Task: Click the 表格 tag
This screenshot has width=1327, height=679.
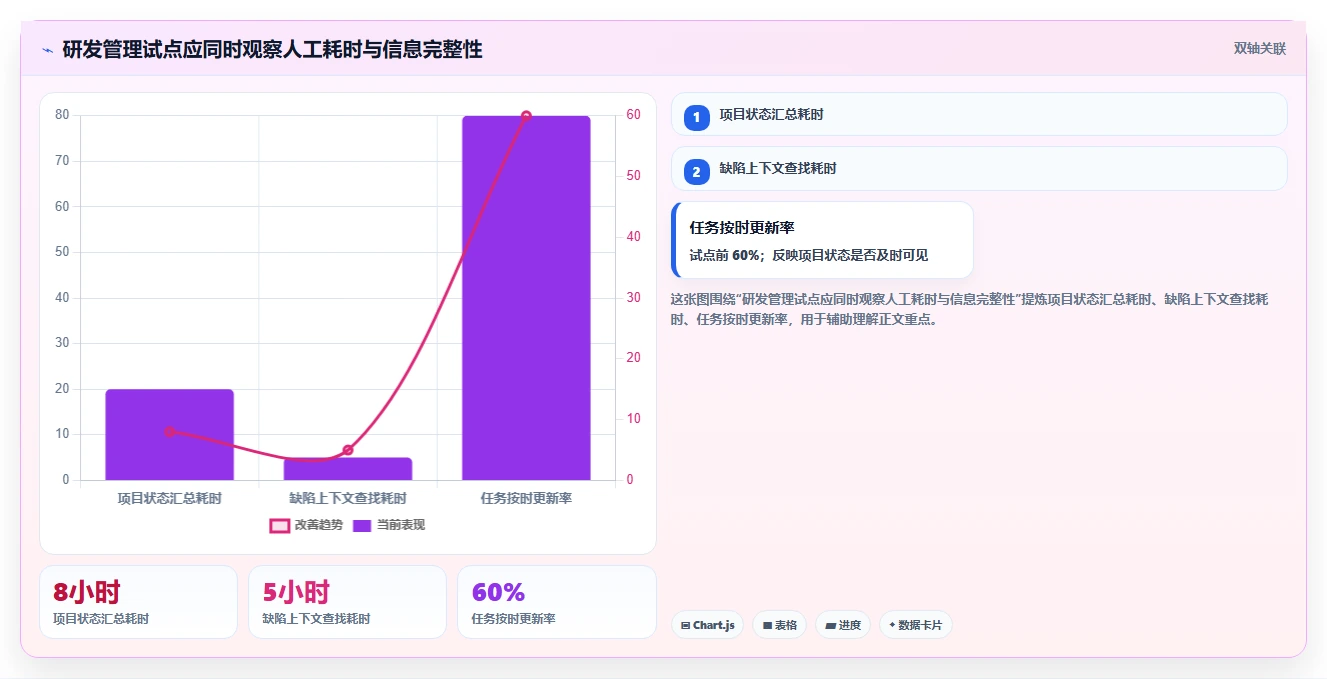Action: coord(779,625)
